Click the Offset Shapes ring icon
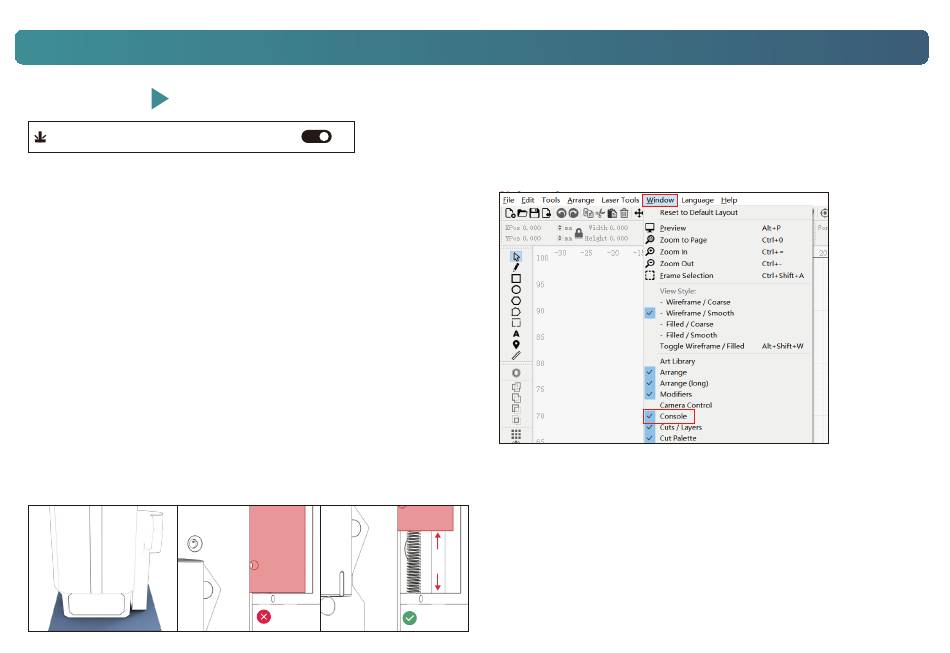This screenshot has height=653, width=950. (x=516, y=373)
